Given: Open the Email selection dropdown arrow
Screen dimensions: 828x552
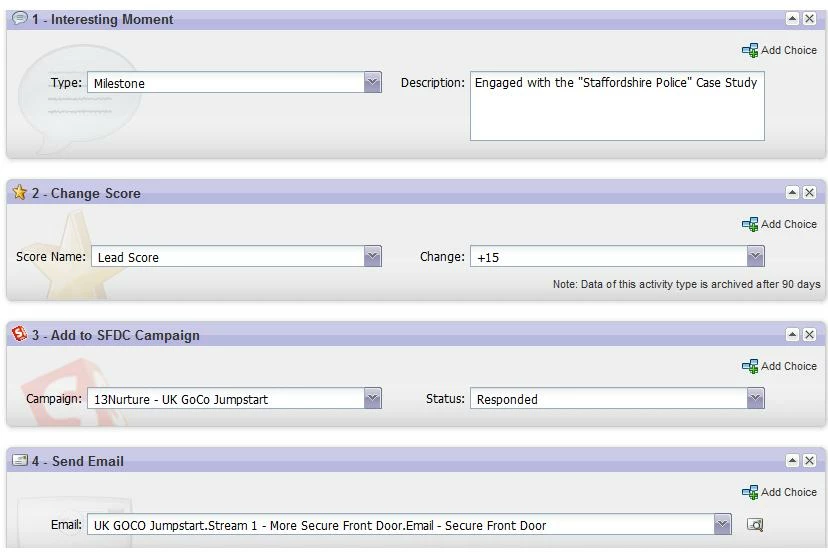Looking at the screenshot, I should [722, 525].
